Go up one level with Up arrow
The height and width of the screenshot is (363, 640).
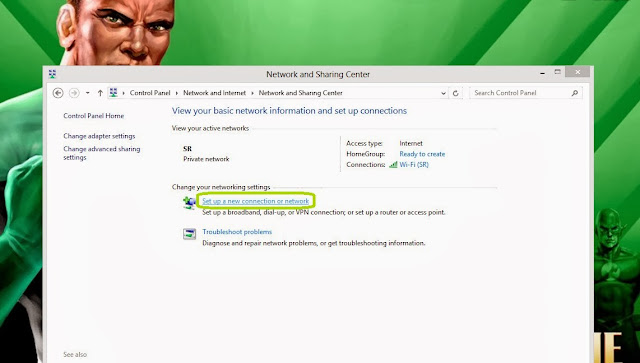(x=100, y=93)
